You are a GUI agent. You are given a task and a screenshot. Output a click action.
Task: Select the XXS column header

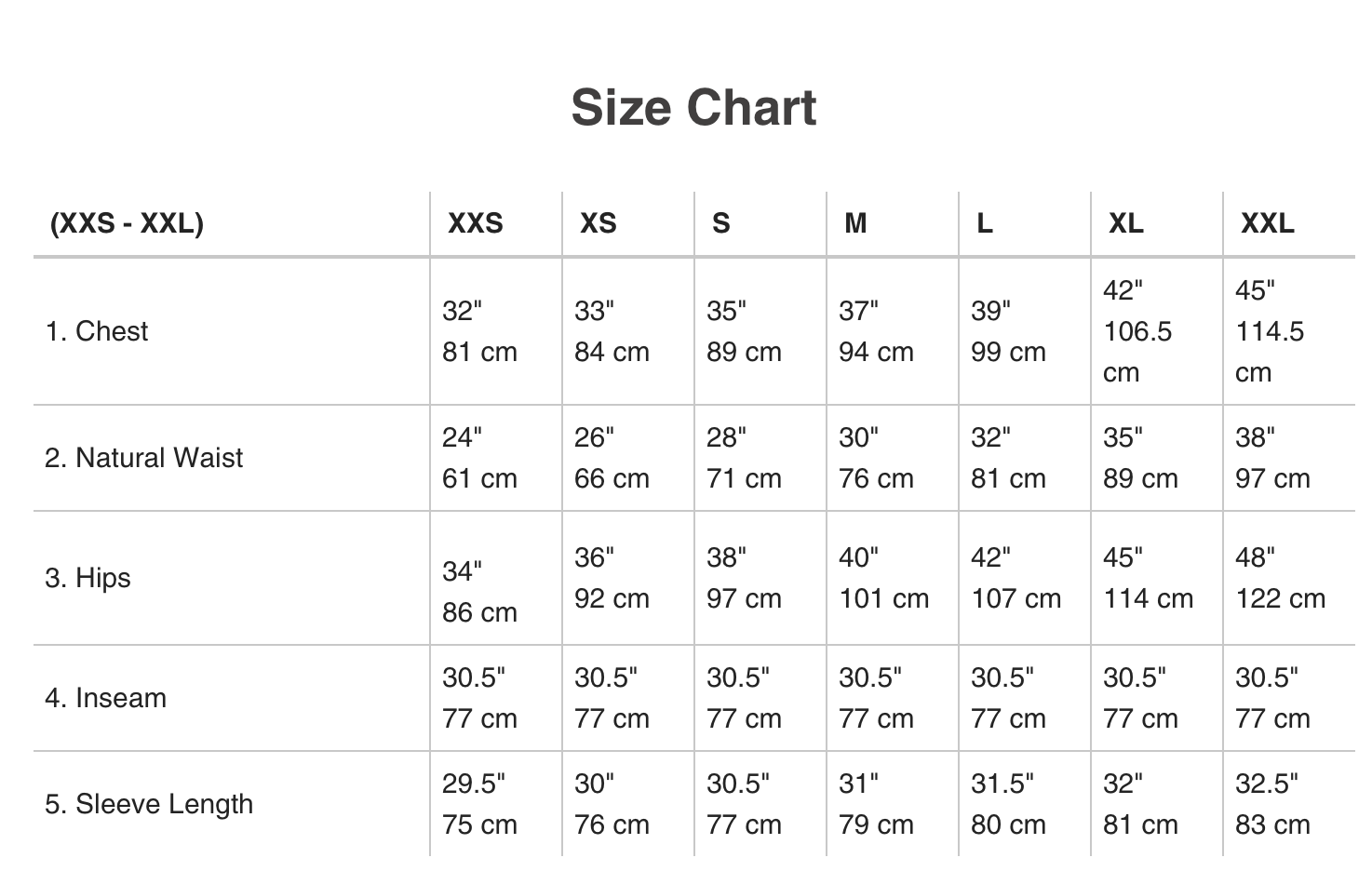coord(475,223)
